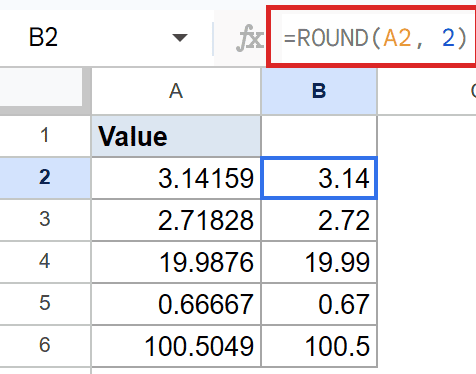Click the 'Value' header cell
Viewport: 476px width, 374px height.
point(176,136)
